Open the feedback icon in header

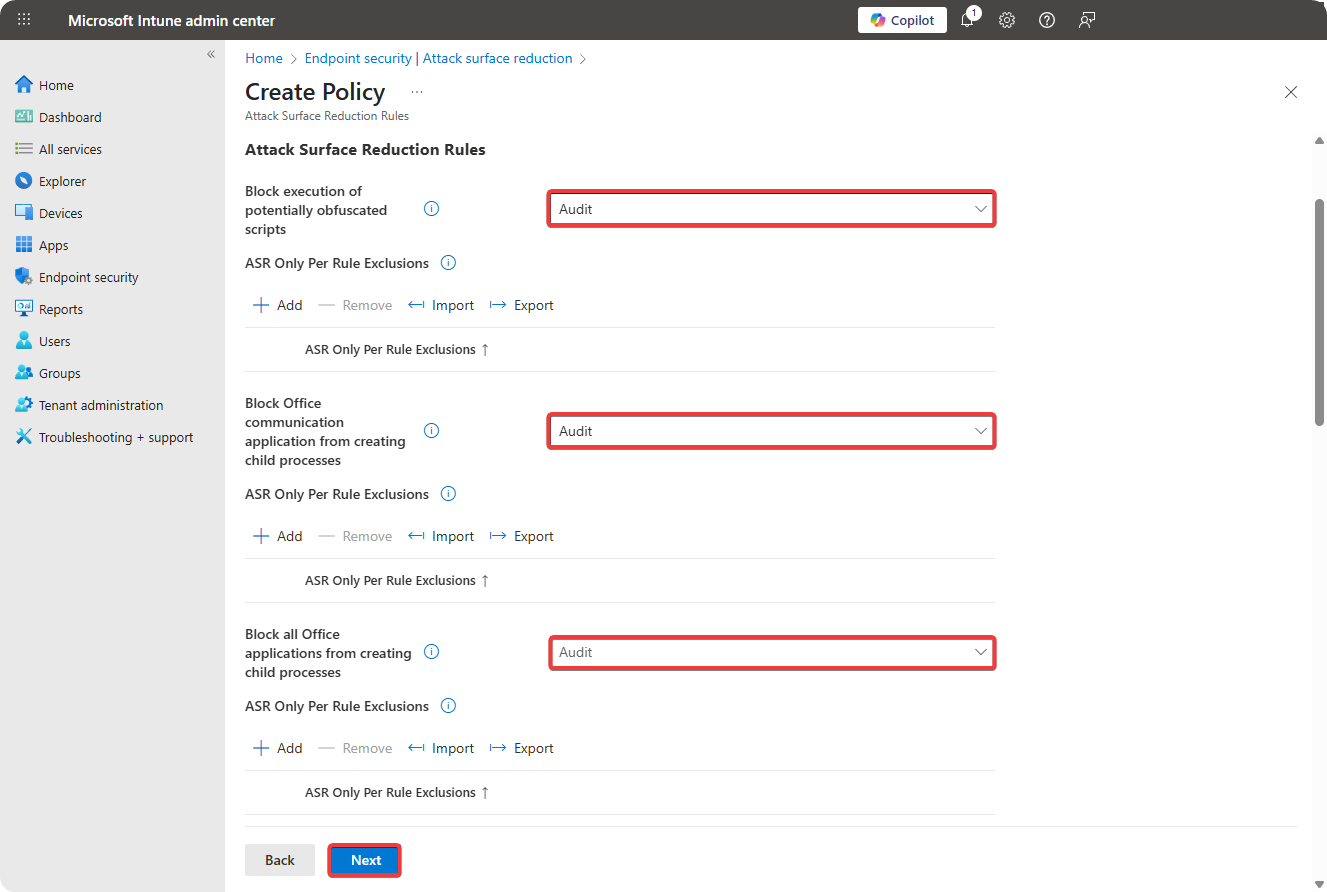[1087, 20]
